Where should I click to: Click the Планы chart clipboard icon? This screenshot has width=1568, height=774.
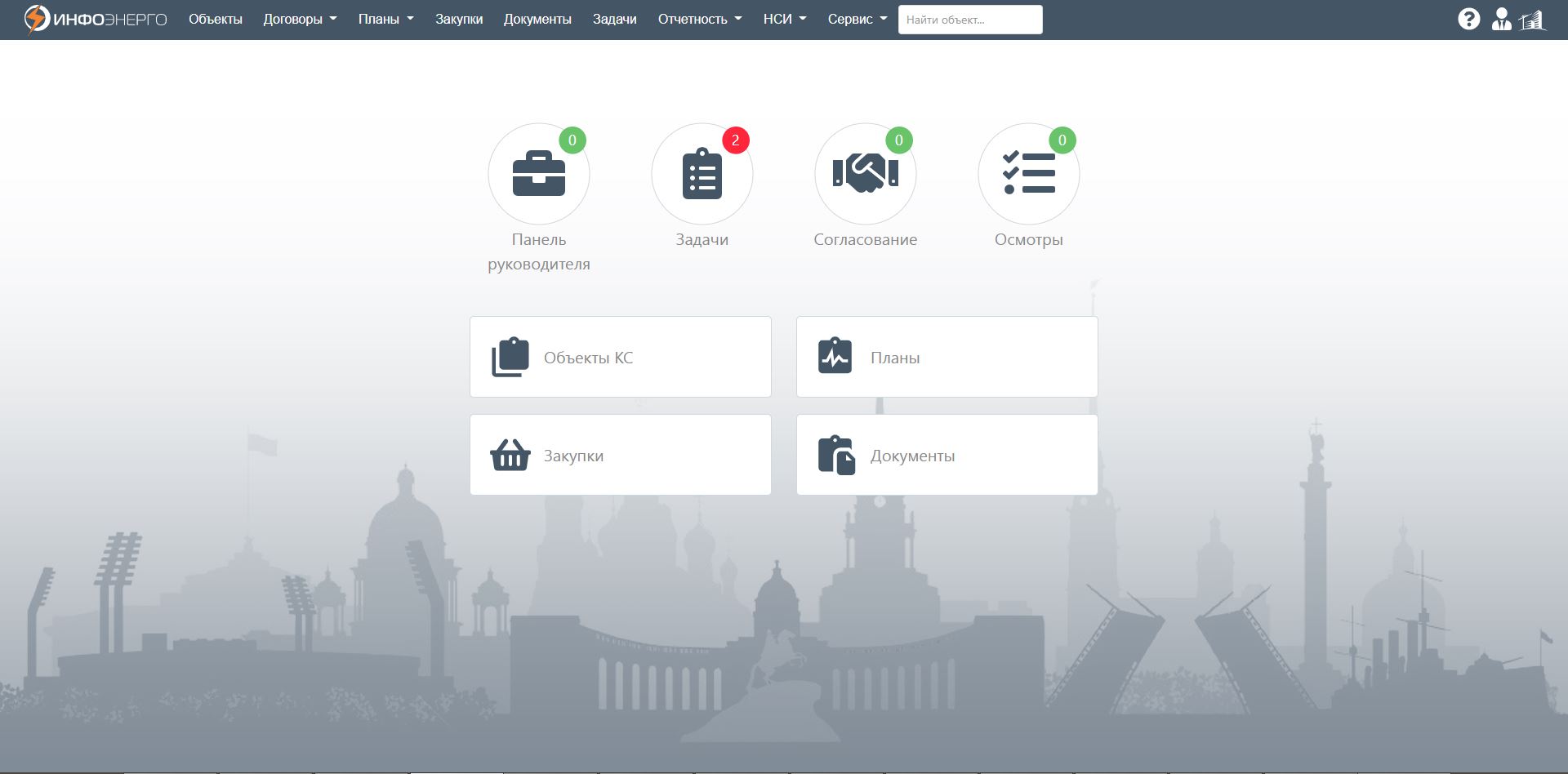(x=835, y=356)
